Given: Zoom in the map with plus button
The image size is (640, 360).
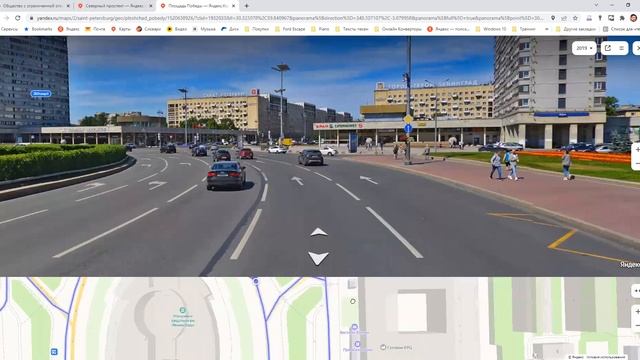Looking at the screenshot, I should click(x=637, y=312).
